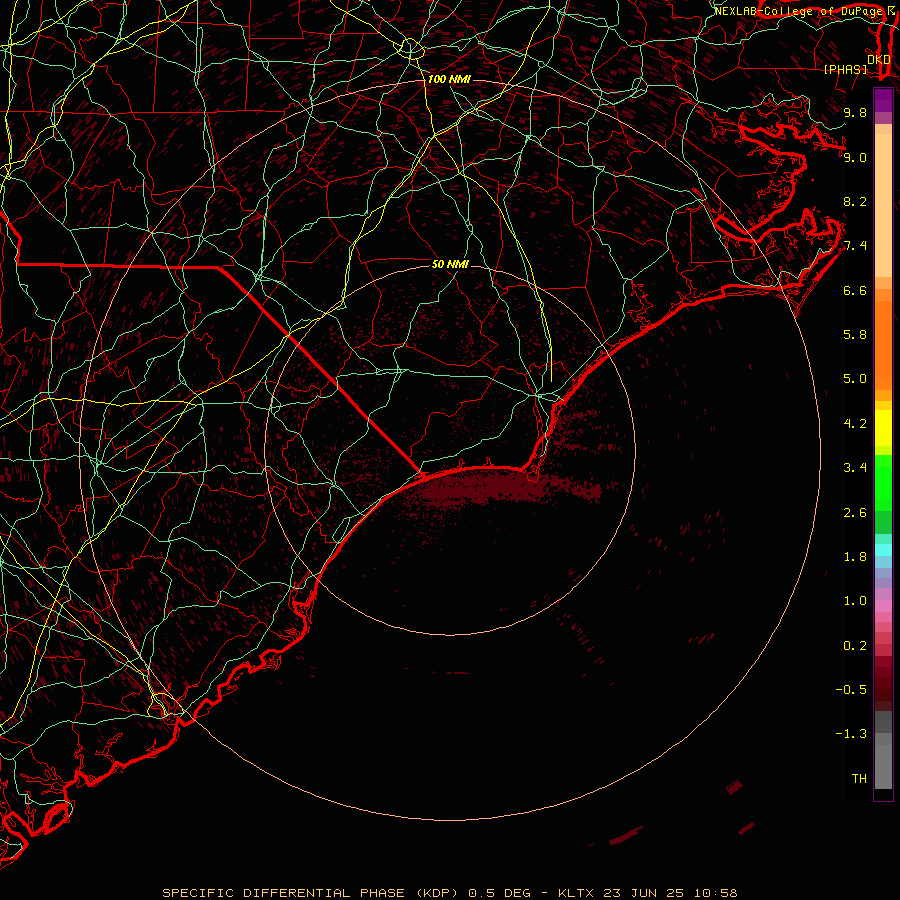900x900 pixels.
Task: Click the 9.0 value on the color scale
Action: [855, 157]
